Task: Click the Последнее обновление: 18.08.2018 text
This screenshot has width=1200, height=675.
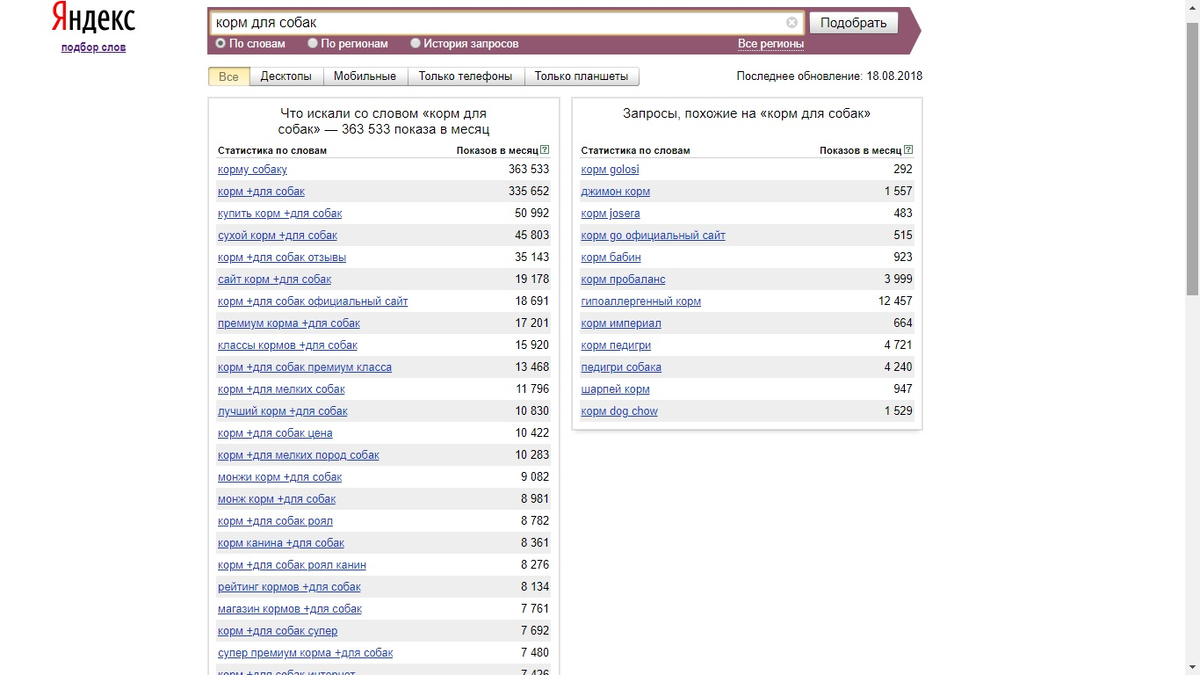Action: (x=829, y=76)
